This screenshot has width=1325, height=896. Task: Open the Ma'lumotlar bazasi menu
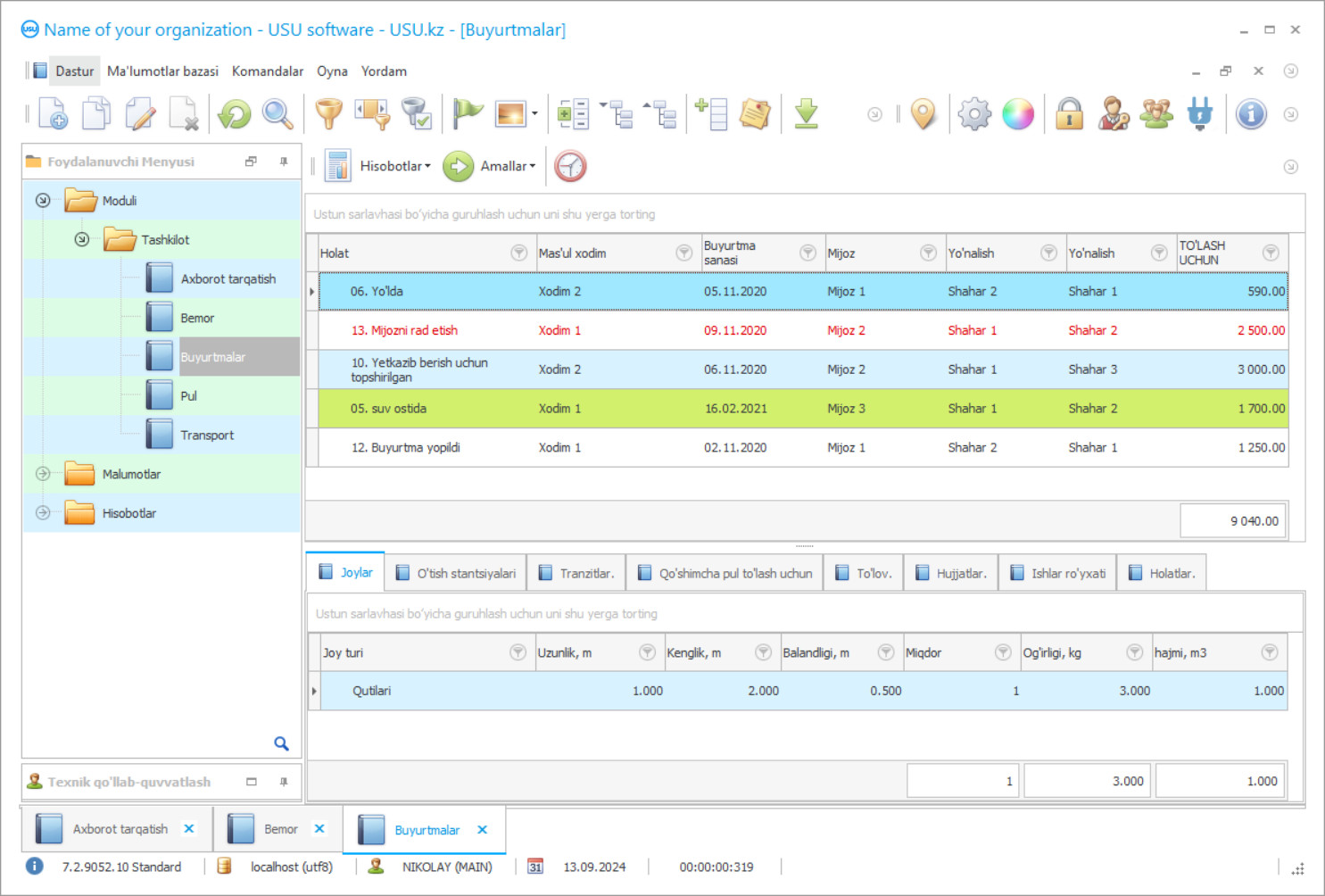(x=162, y=71)
